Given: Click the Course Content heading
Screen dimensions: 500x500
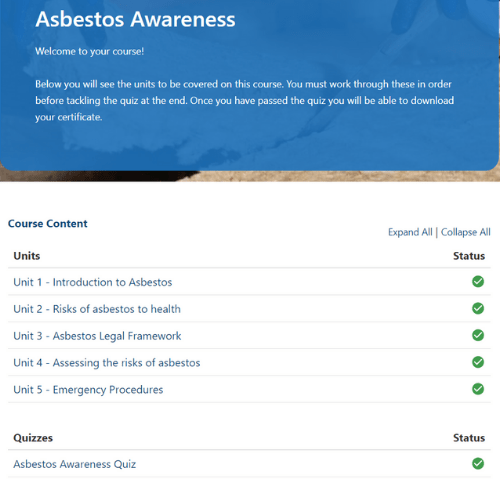Looking at the screenshot, I should 48,224.
